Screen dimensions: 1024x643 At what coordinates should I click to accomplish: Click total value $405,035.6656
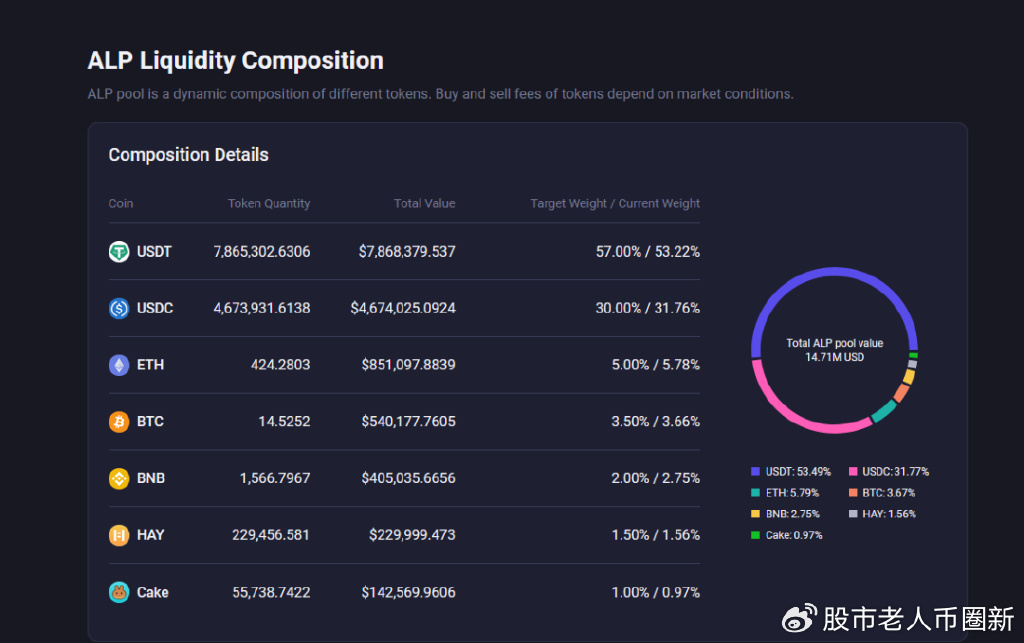pos(409,478)
